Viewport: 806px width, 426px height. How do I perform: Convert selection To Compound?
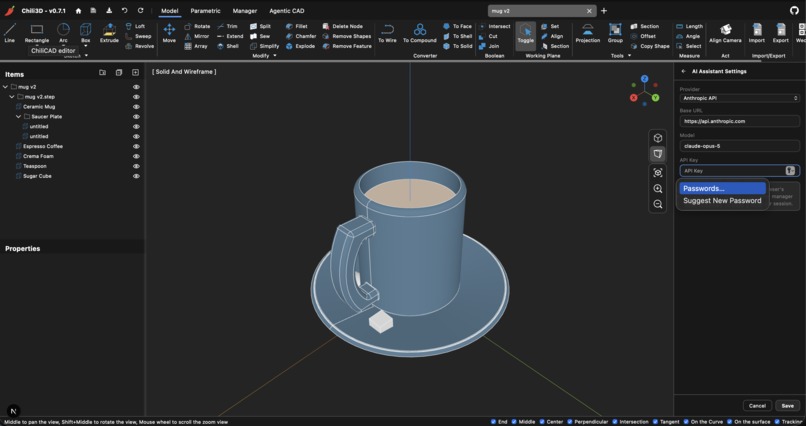[419, 33]
